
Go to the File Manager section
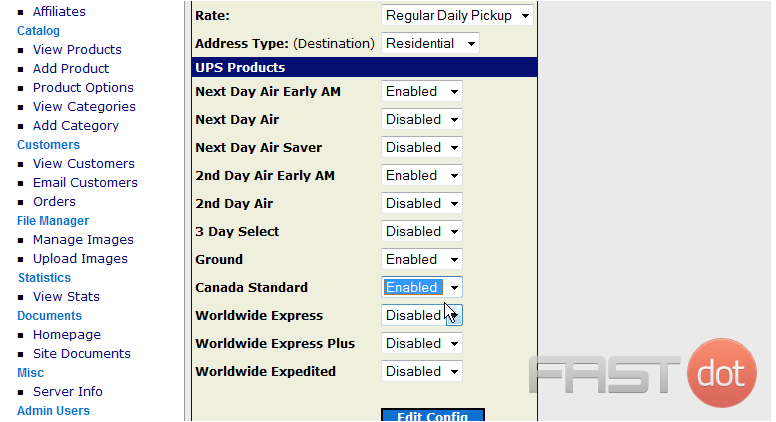pyautogui.click(x=53, y=221)
